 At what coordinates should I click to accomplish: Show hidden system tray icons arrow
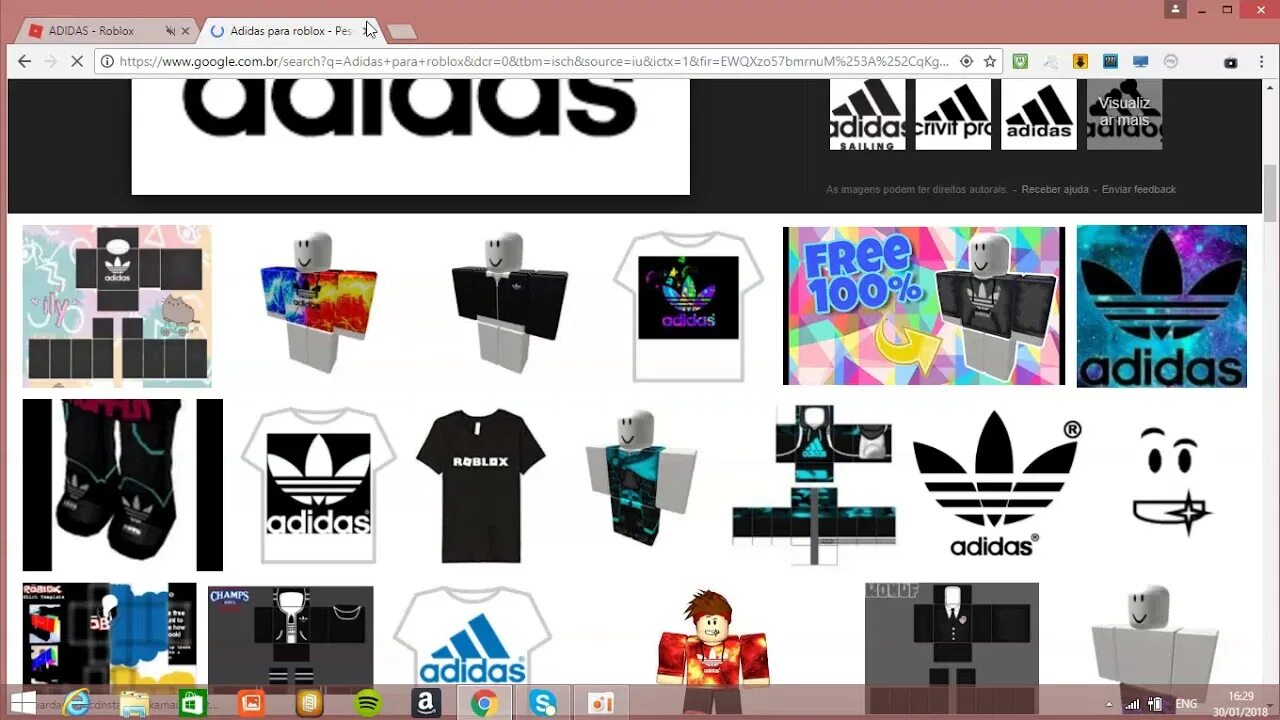click(x=1108, y=704)
